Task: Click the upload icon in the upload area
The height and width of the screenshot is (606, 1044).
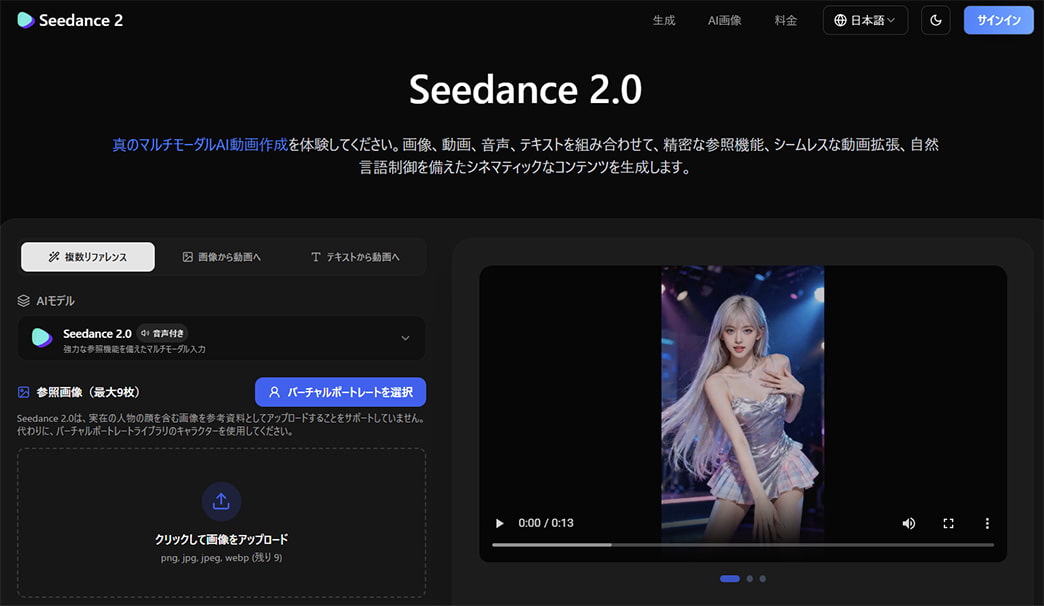Action: coord(221,501)
